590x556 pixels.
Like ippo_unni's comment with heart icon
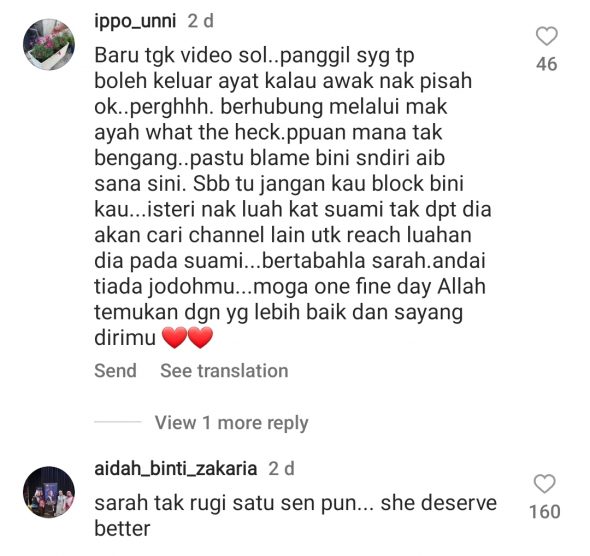point(546,36)
